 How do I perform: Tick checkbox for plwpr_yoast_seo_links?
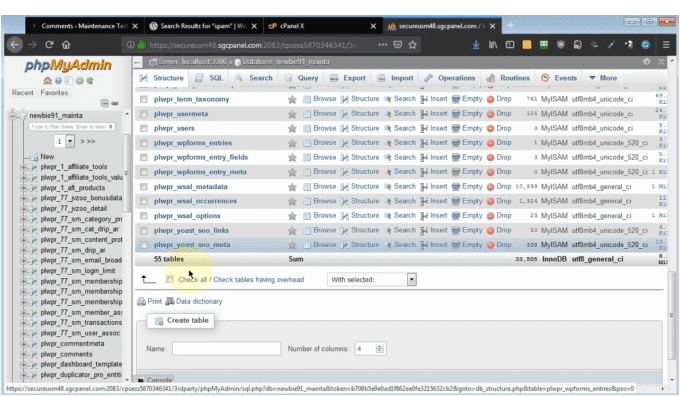pos(144,231)
